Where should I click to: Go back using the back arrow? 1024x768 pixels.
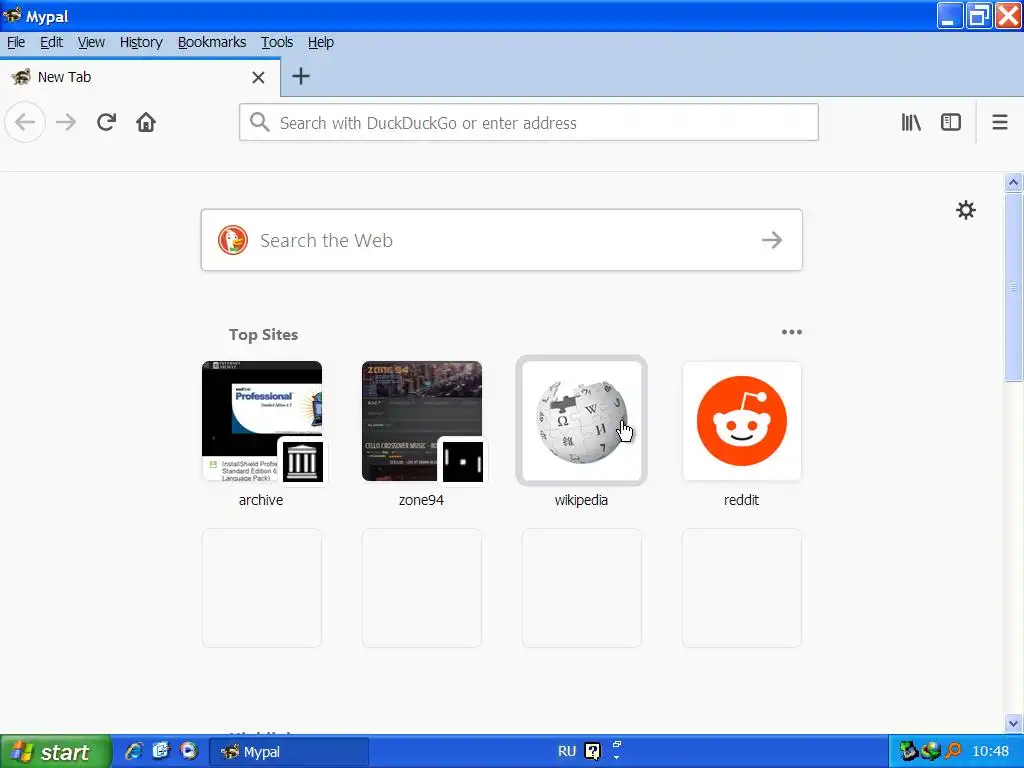(25, 122)
